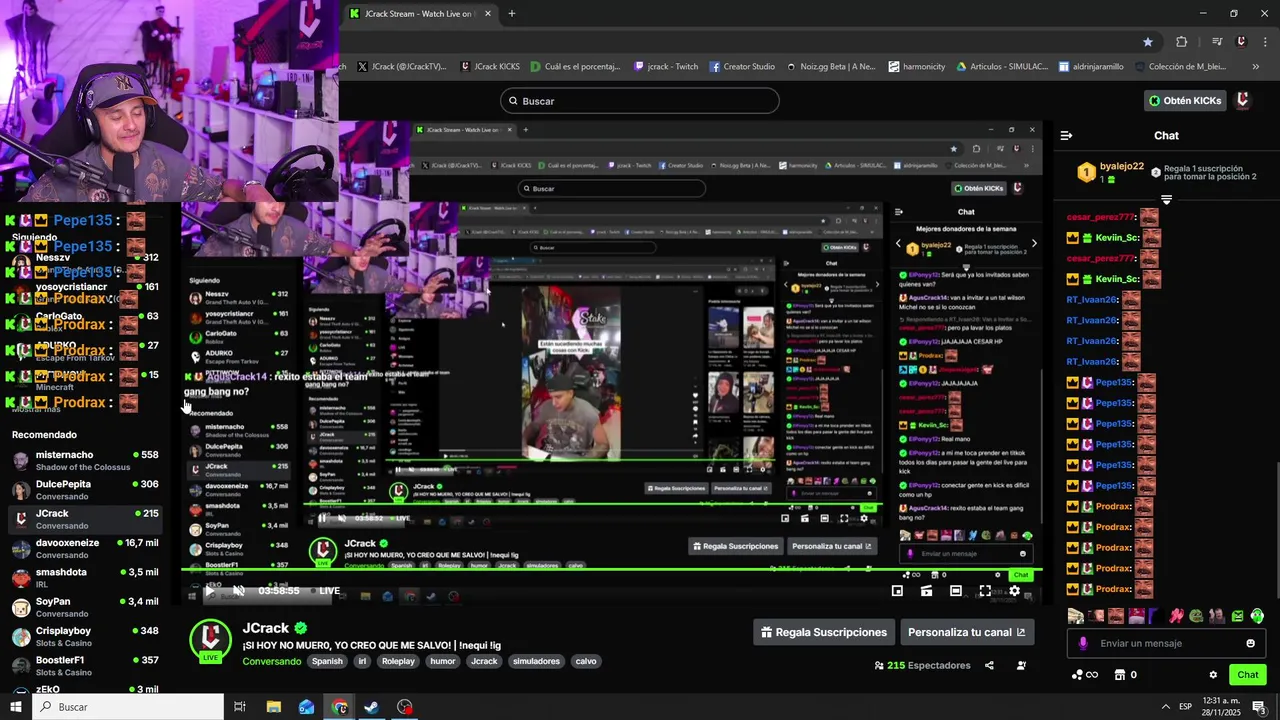Click Obtén KICKs button

click(1184, 100)
